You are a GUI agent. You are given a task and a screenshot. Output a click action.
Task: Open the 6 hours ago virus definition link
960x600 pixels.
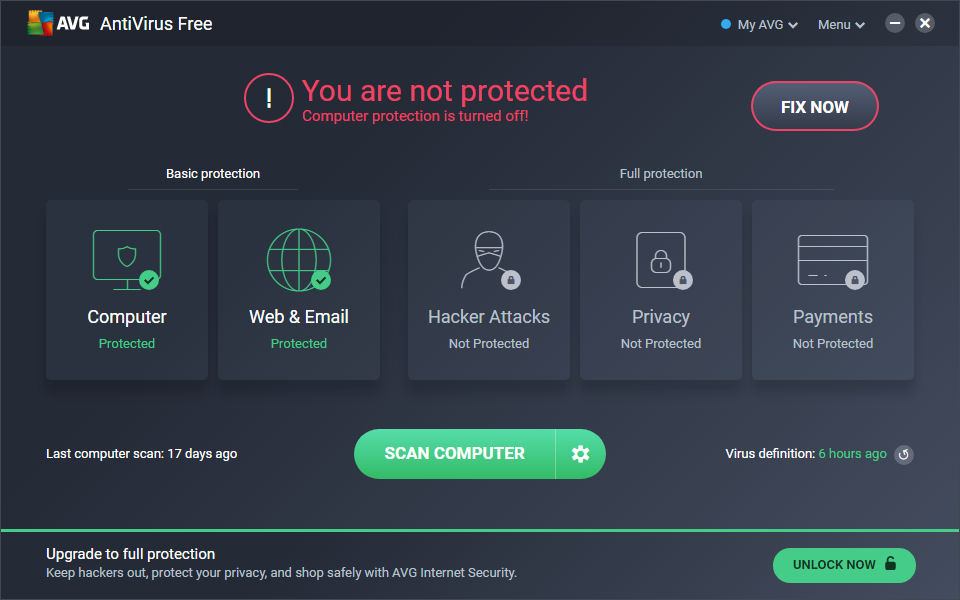tap(852, 454)
